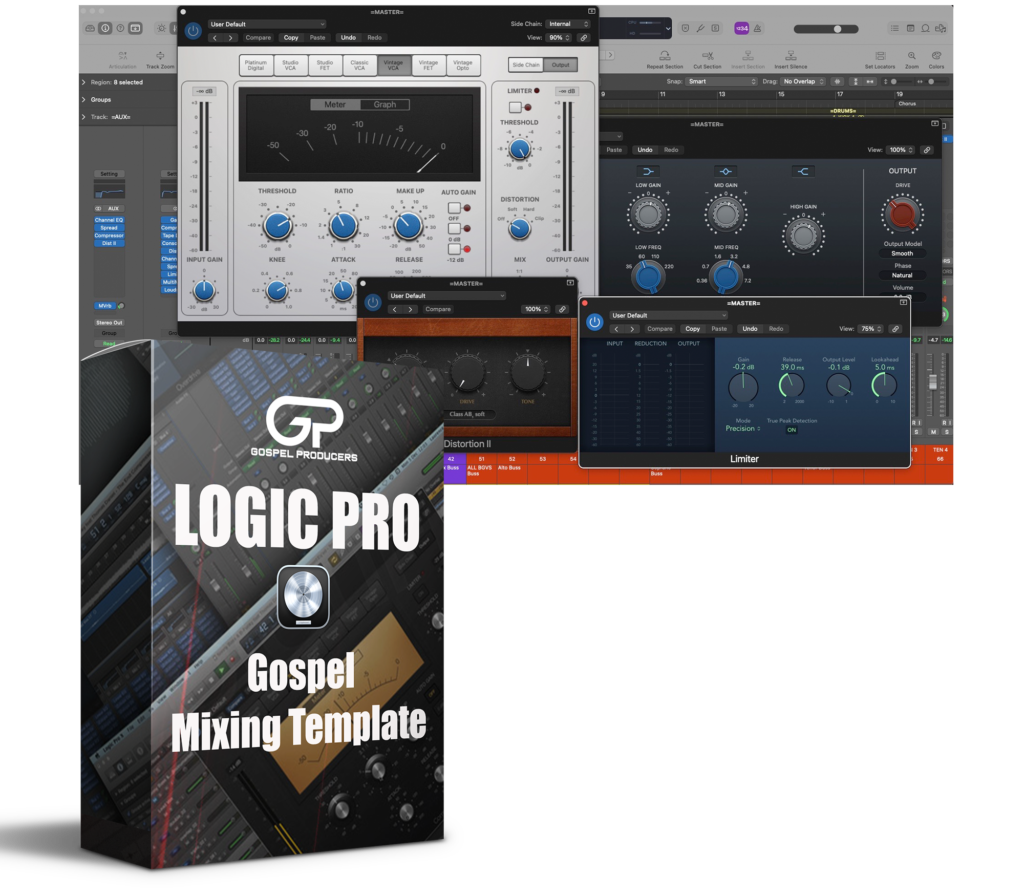Click the Insert Silence icon
This screenshot has width=1024, height=896.
tap(792, 57)
